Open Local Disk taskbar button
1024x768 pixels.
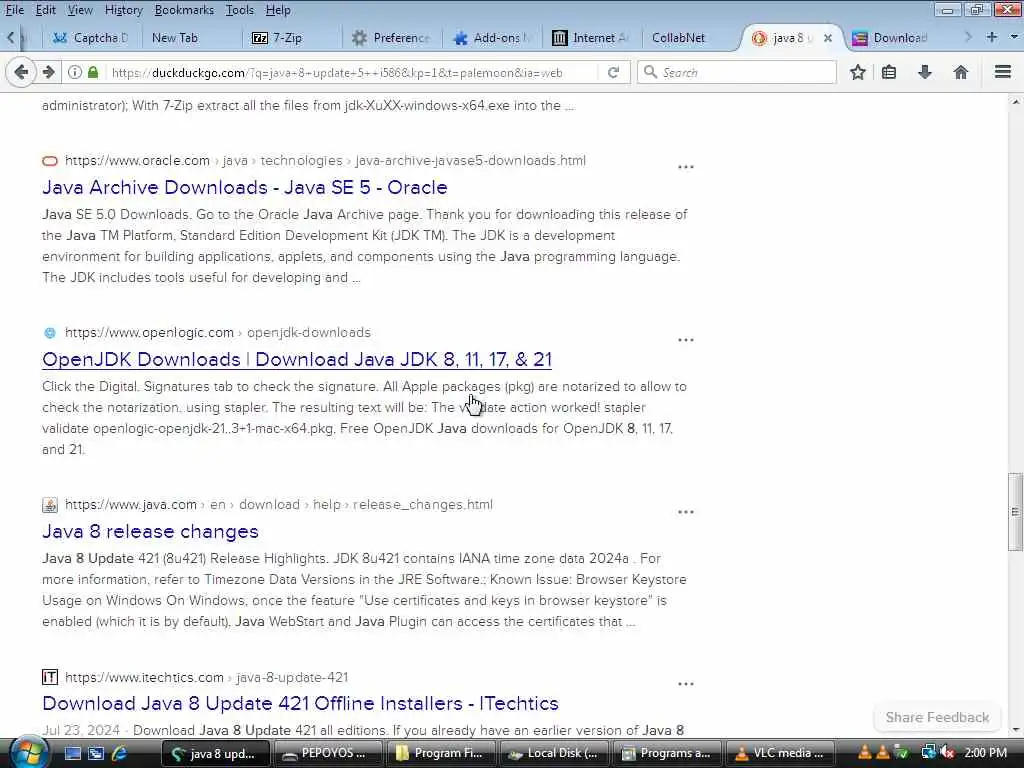coord(555,754)
